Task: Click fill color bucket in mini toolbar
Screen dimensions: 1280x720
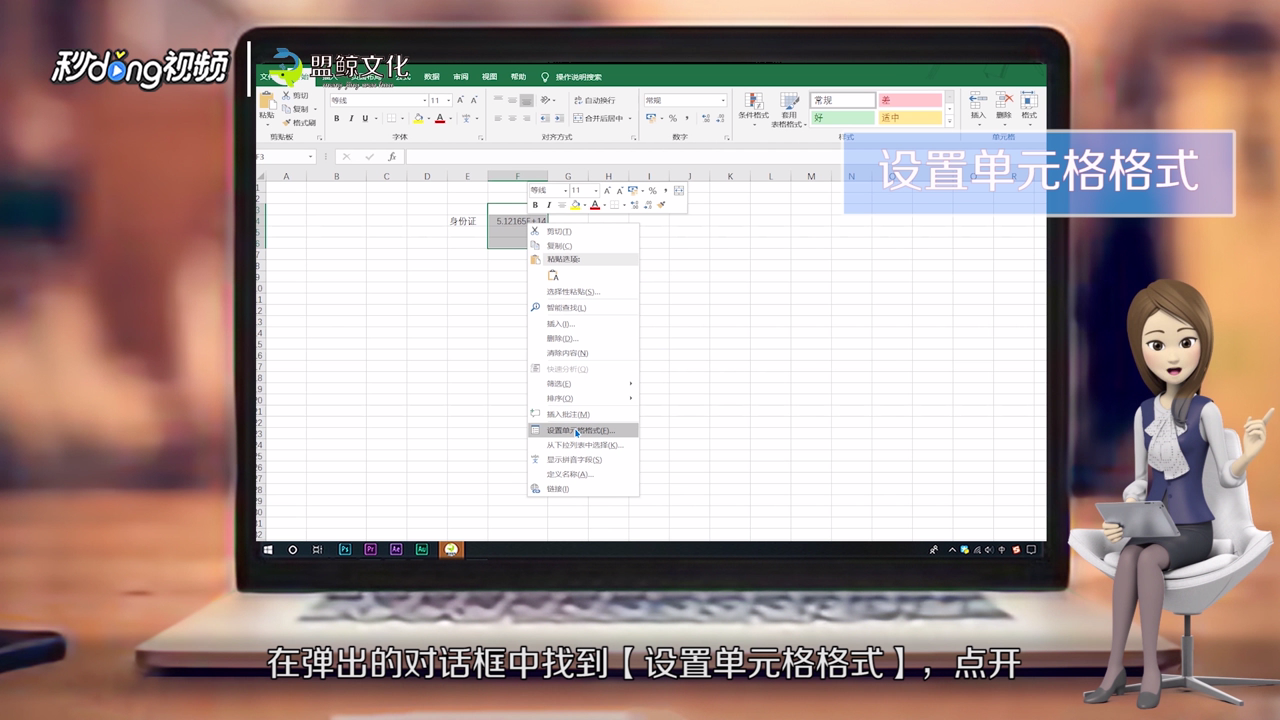Action: pyautogui.click(x=575, y=205)
